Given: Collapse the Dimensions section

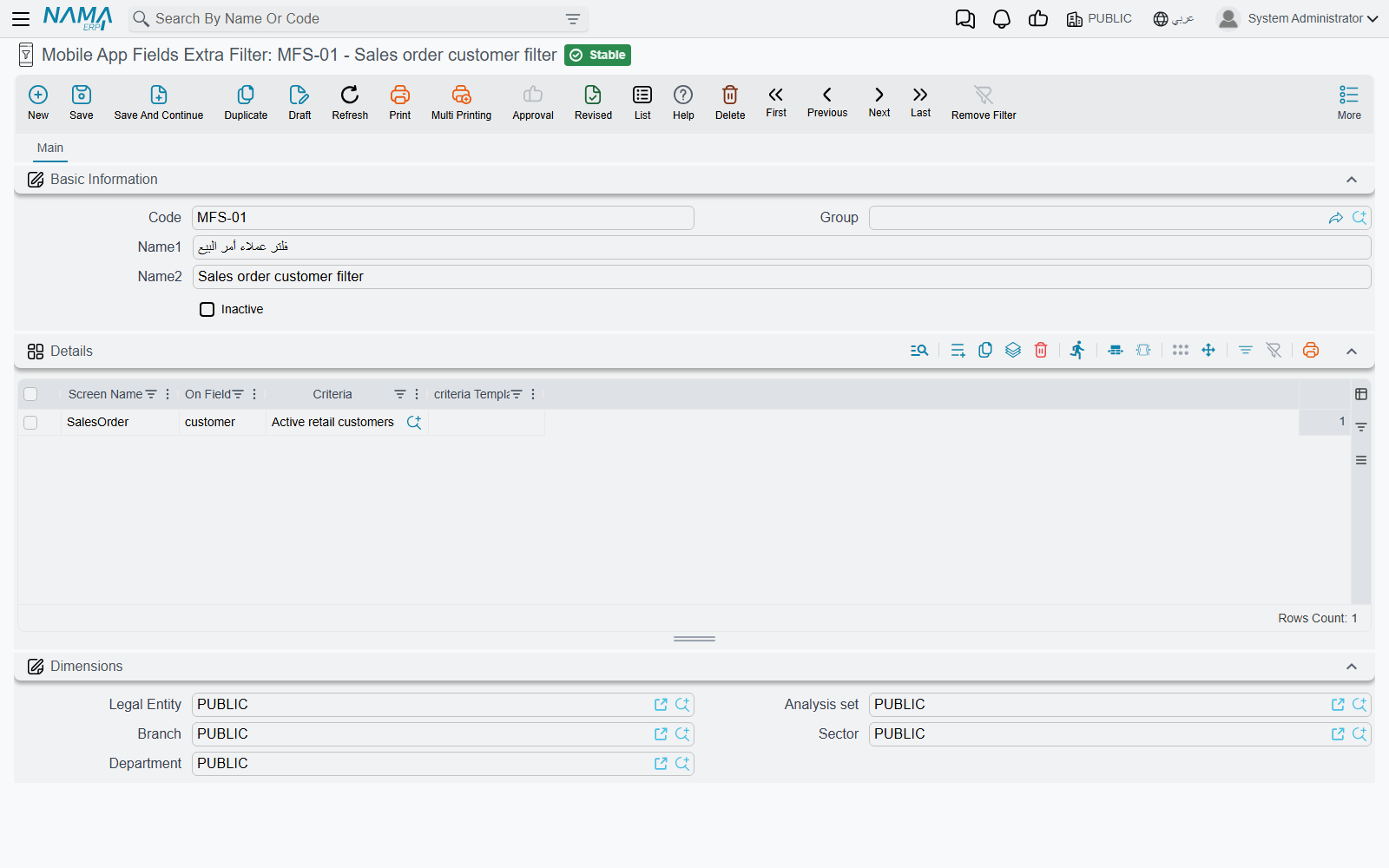Looking at the screenshot, I should click(x=1352, y=667).
